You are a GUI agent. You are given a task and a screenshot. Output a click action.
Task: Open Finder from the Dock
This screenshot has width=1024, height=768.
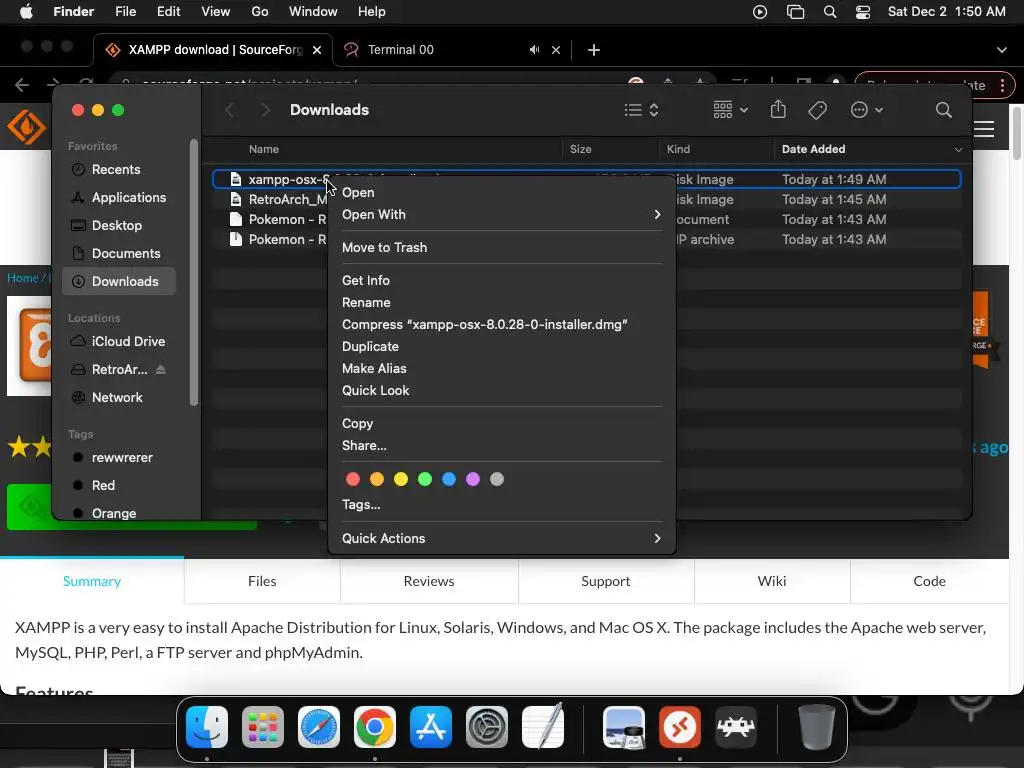pyautogui.click(x=207, y=727)
